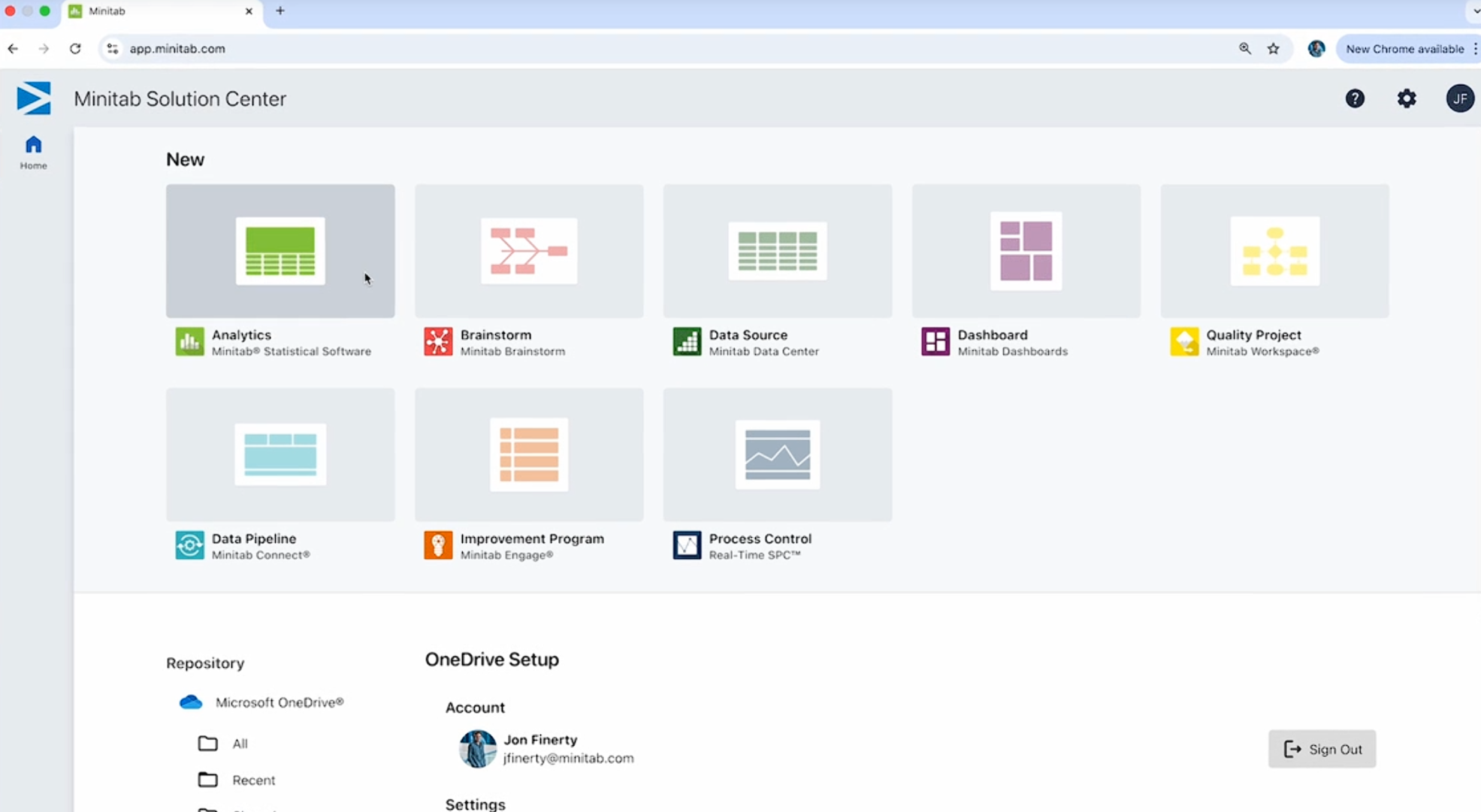Screen dimensions: 1481x812
Task: Click New Chrome available button
Action: (1404, 49)
